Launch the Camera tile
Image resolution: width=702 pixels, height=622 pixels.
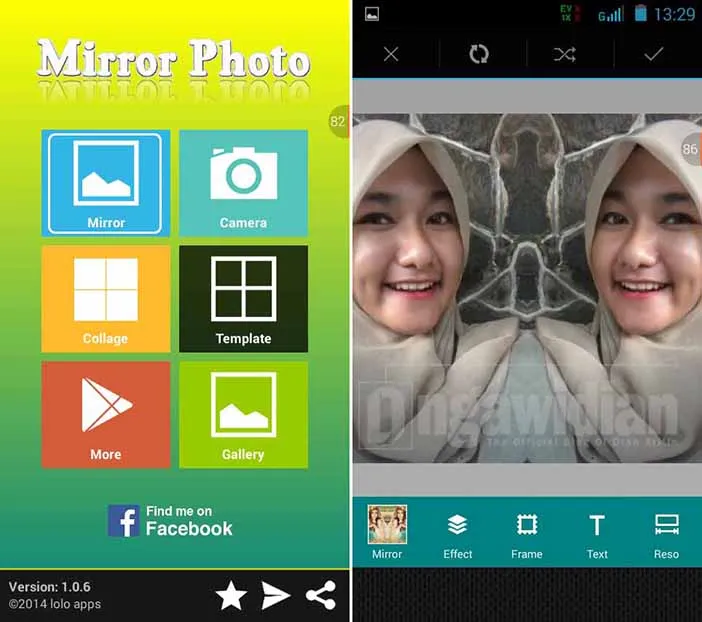(244, 183)
